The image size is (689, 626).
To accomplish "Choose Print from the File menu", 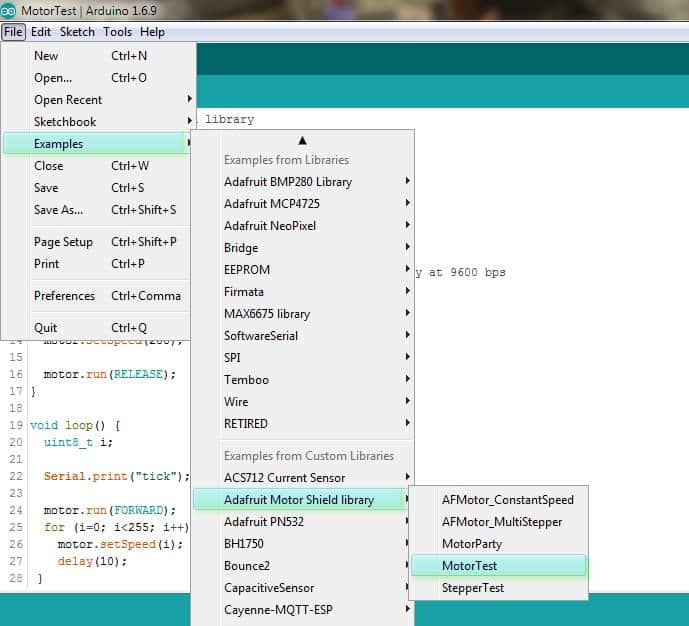I will click(x=98, y=264).
